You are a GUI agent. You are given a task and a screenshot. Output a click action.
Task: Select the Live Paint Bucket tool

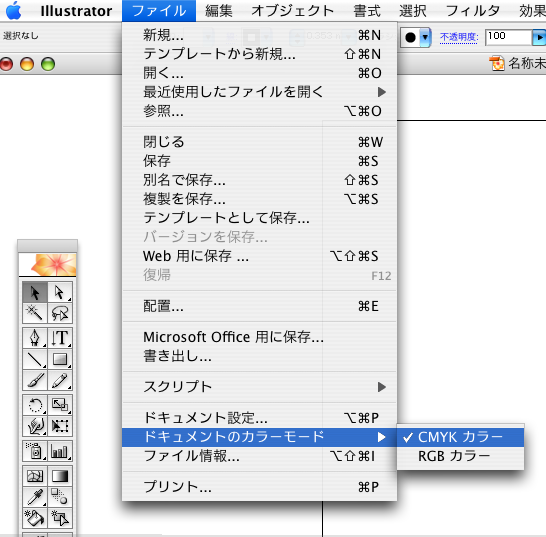pyautogui.click(x=35, y=518)
